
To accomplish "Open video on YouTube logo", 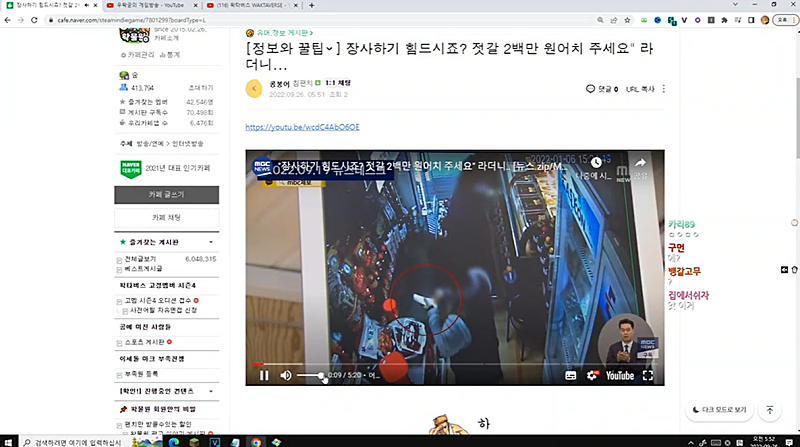I will (x=619, y=376).
